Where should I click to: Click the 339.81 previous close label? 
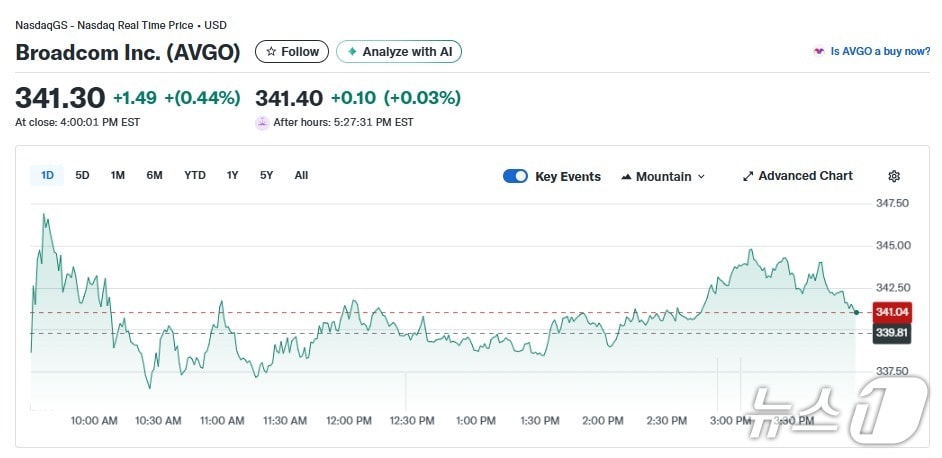(x=891, y=333)
